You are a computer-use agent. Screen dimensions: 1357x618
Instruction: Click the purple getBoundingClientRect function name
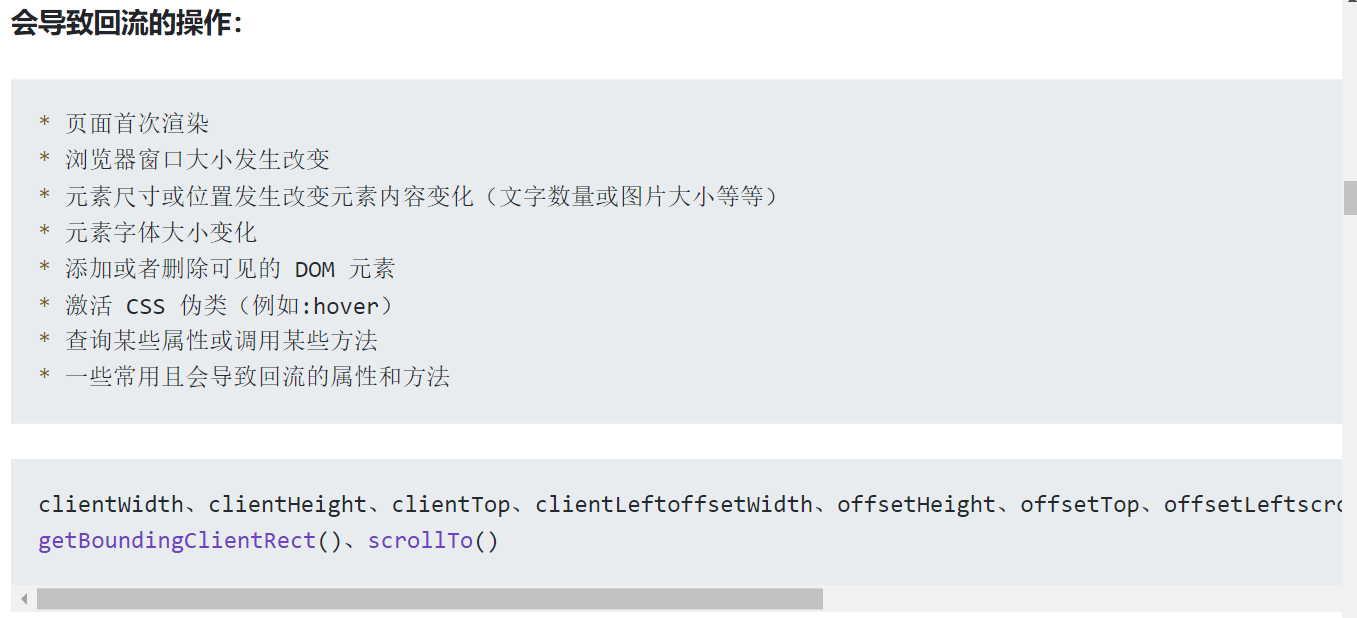[177, 542]
